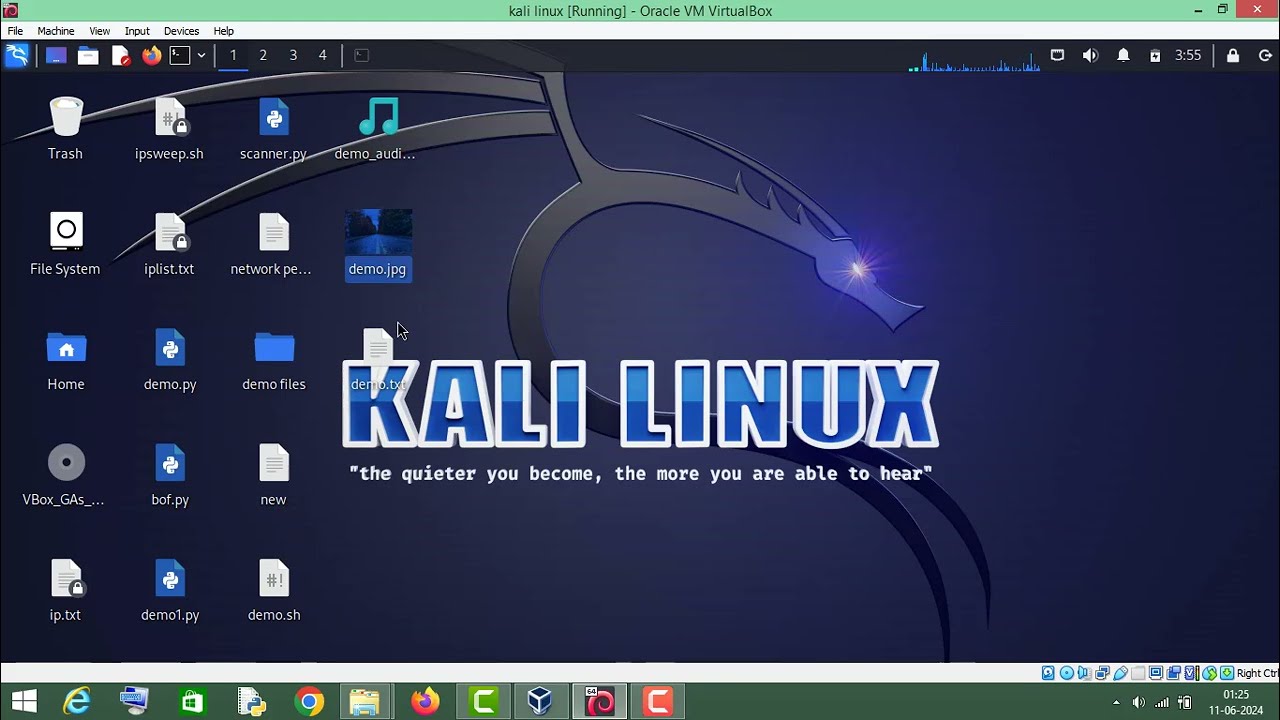Open the View menu
Screen dimensions: 1280x720
click(99, 31)
